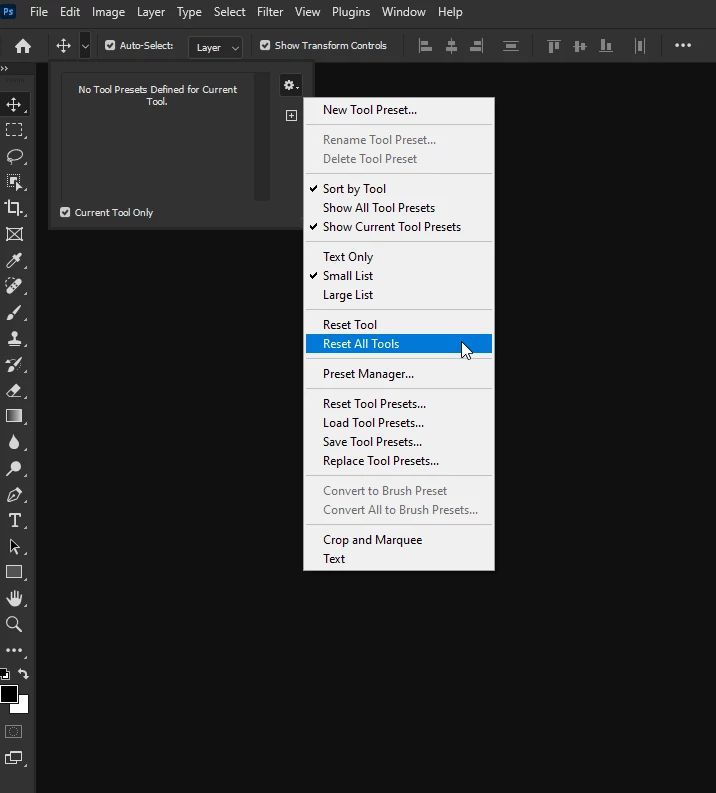Choose Reset Tool menu entry

(x=399, y=325)
